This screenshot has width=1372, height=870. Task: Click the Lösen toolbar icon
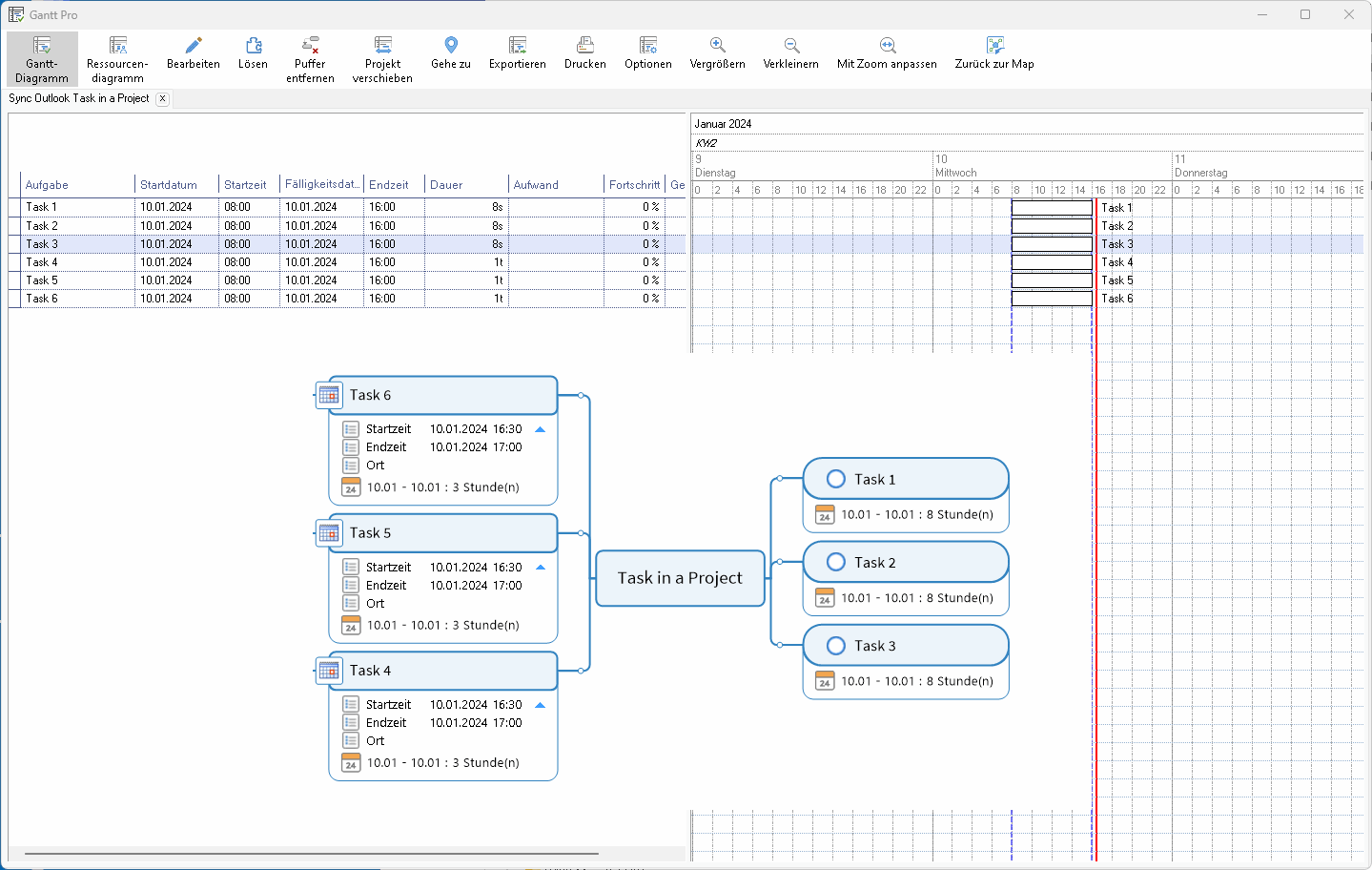pos(253,46)
